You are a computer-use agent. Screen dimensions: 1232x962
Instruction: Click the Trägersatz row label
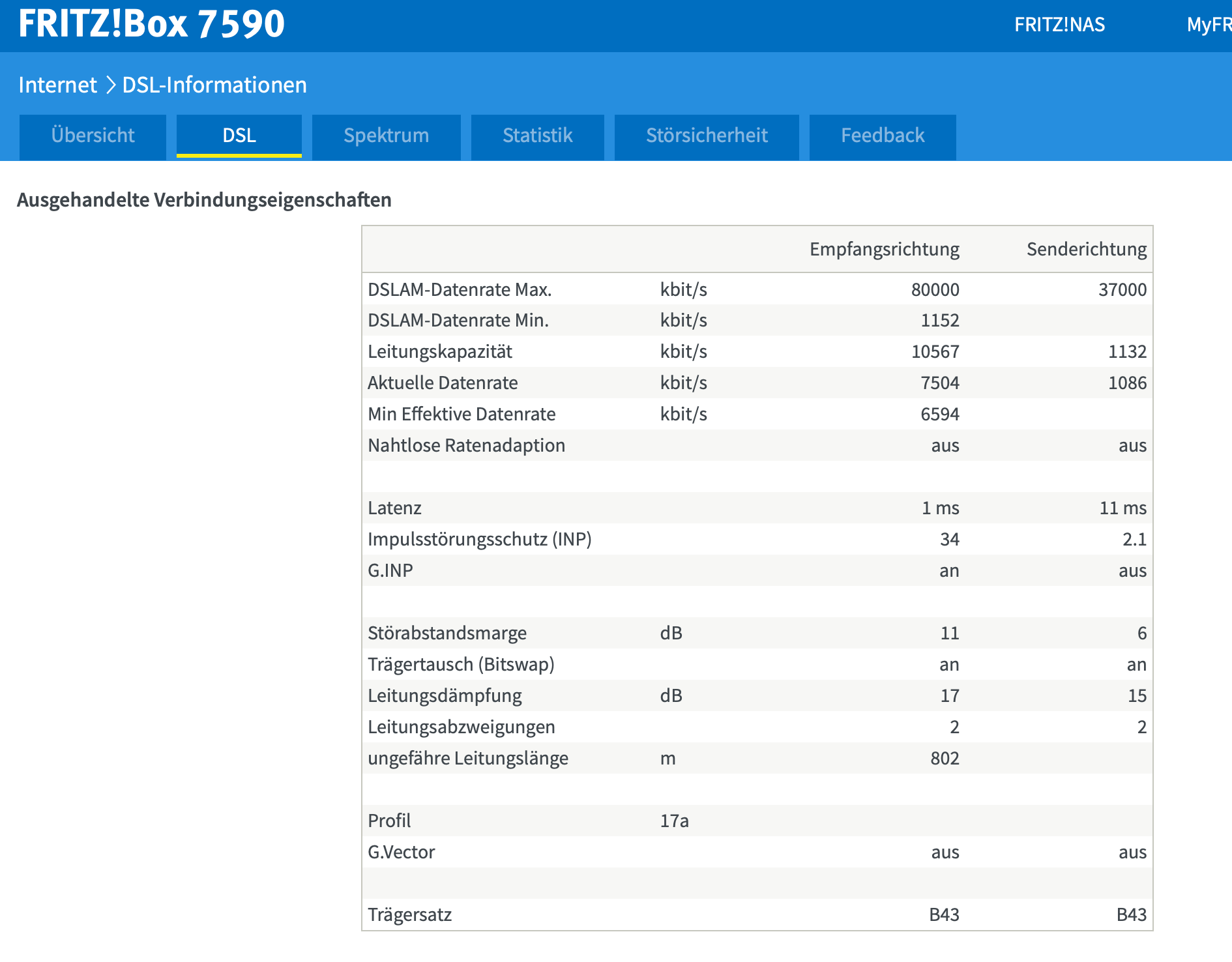[410, 915]
